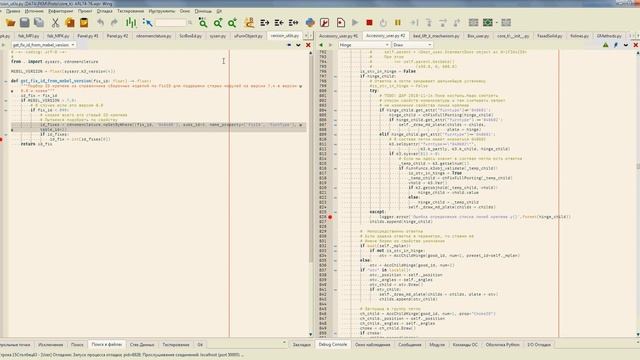Outdent lines with the left-arrow icon
The width and height of the screenshot is (640, 360).
[279, 22]
